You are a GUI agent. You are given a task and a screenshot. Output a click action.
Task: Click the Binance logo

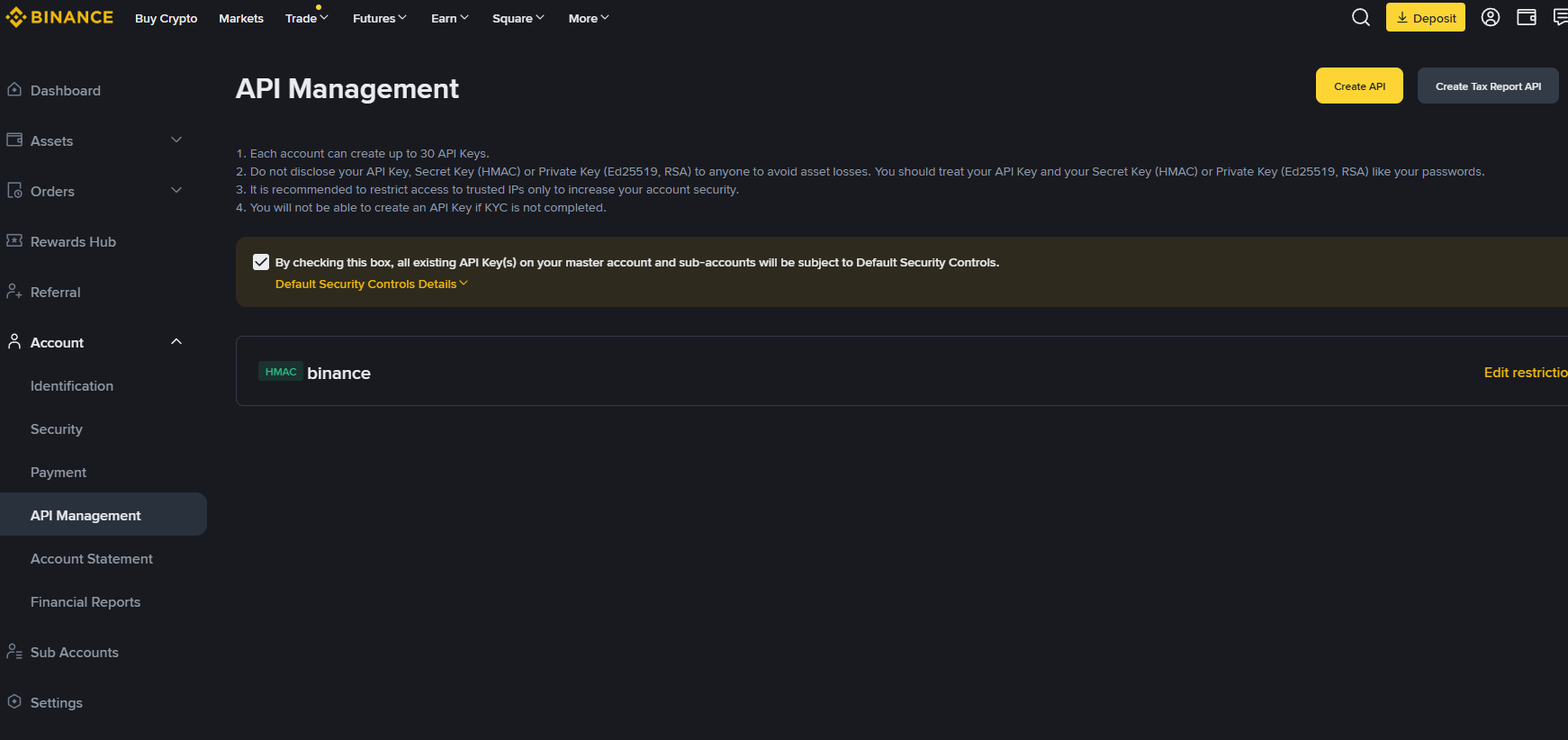[x=59, y=18]
